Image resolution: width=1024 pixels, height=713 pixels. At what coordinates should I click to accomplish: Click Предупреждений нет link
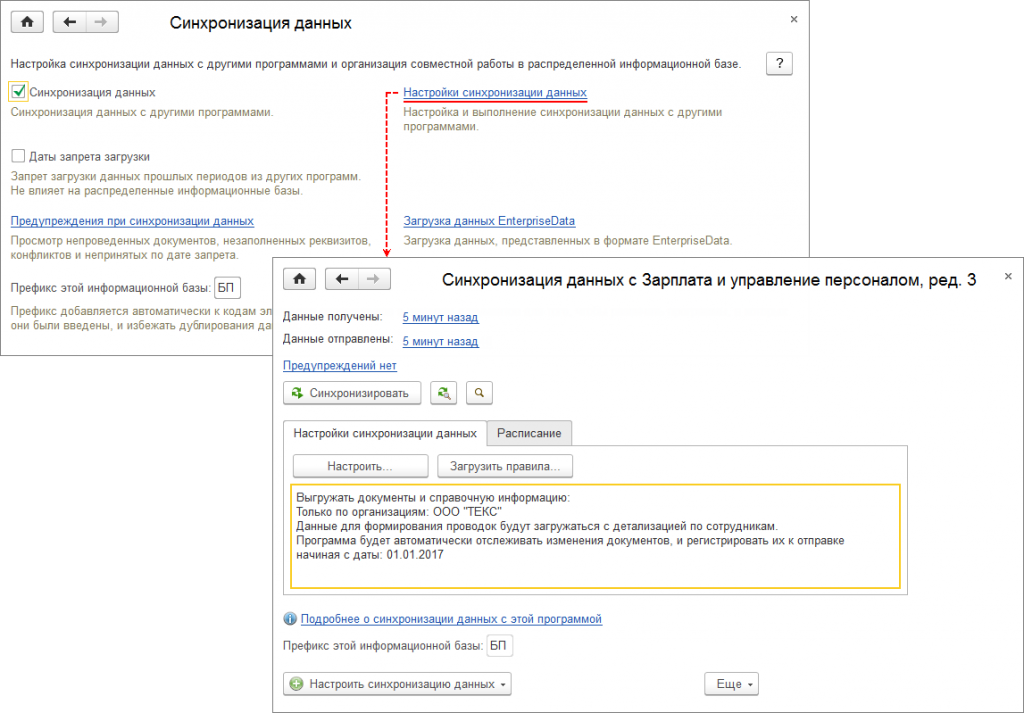[340, 366]
